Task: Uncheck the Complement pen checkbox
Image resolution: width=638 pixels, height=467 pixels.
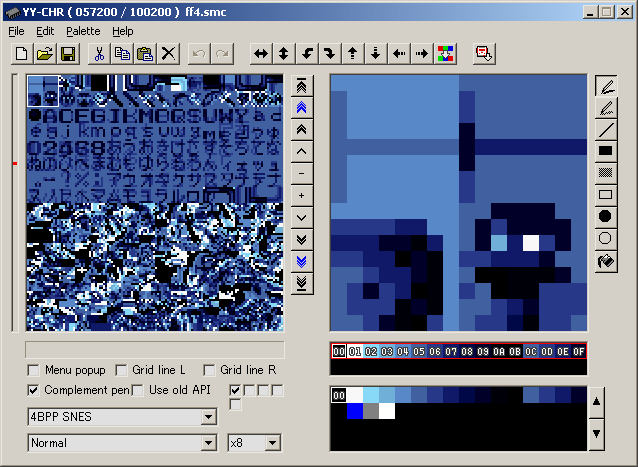Action: click(34, 391)
